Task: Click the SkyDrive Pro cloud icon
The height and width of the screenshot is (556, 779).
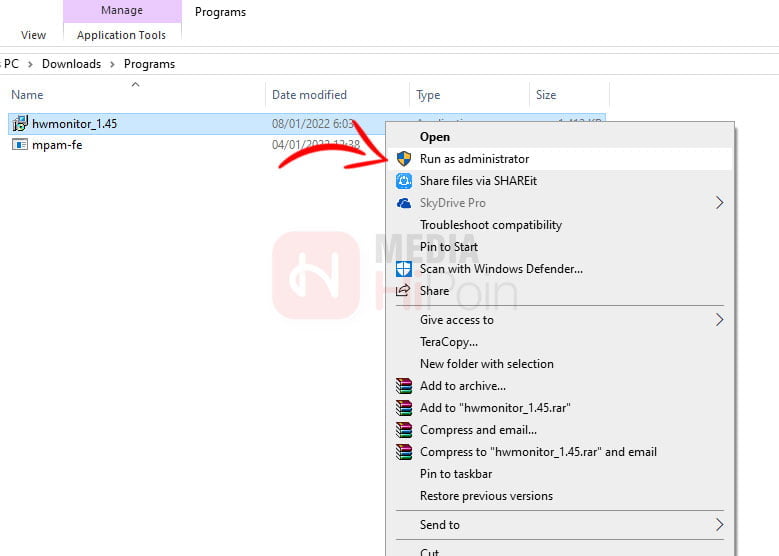Action: (404, 203)
